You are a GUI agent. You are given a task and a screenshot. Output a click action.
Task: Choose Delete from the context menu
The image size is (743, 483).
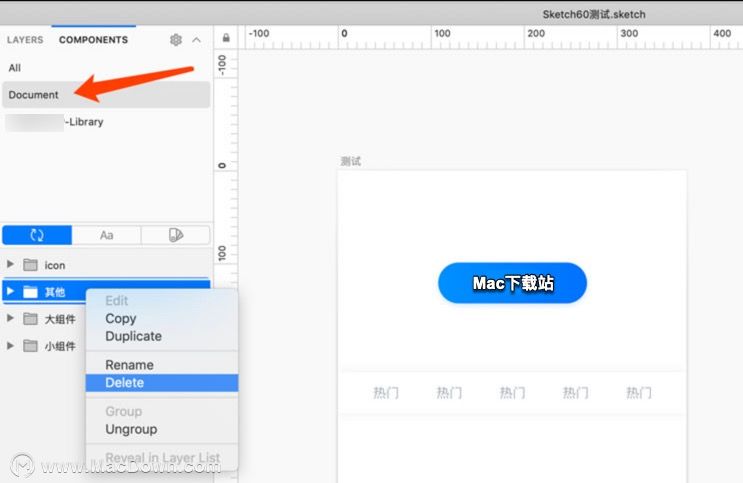(125, 383)
